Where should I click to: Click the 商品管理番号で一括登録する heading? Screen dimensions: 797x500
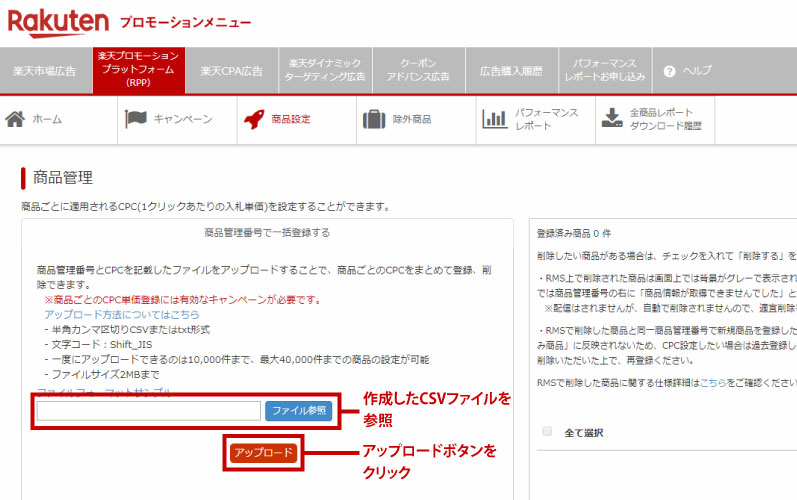click(x=267, y=233)
